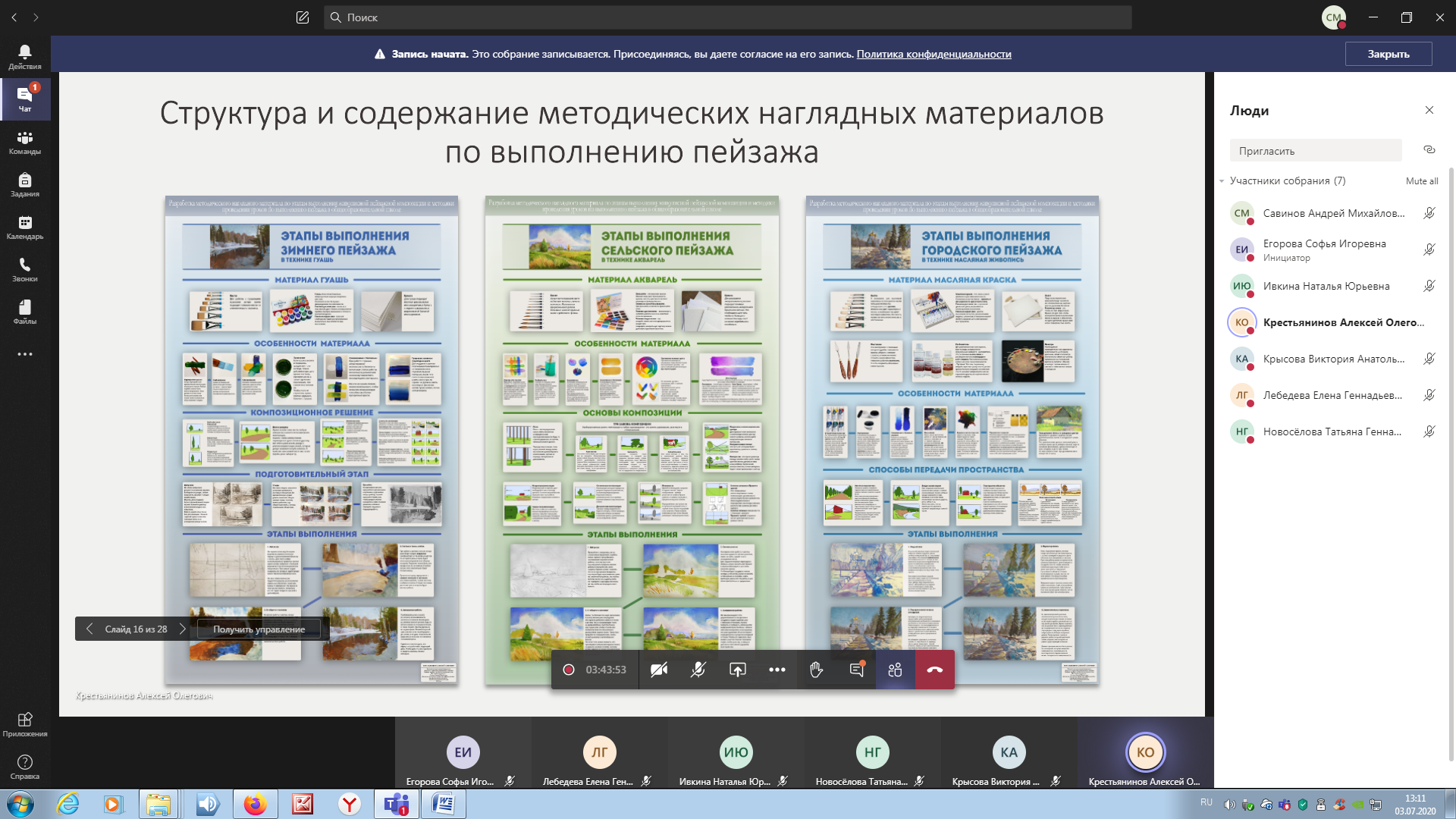The image size is (1456, 819).
Task: Open the Apps store in sidebar
Action: 25,724
